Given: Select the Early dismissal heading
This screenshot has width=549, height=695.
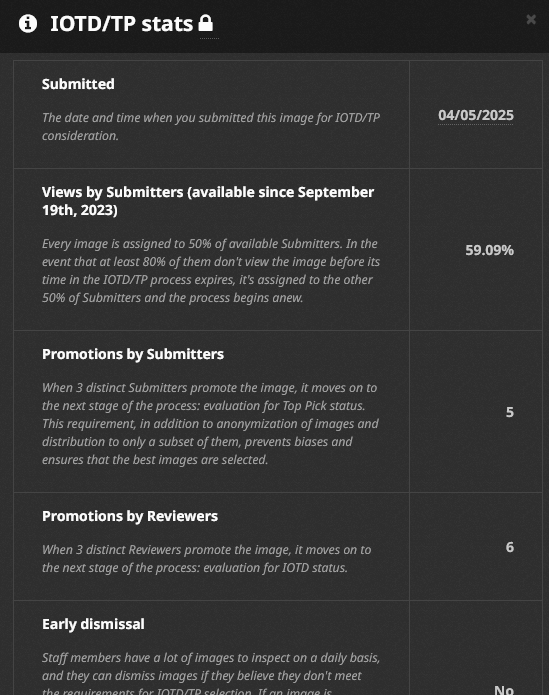Looking at the screenshot, I should click(x=93, y=624).
